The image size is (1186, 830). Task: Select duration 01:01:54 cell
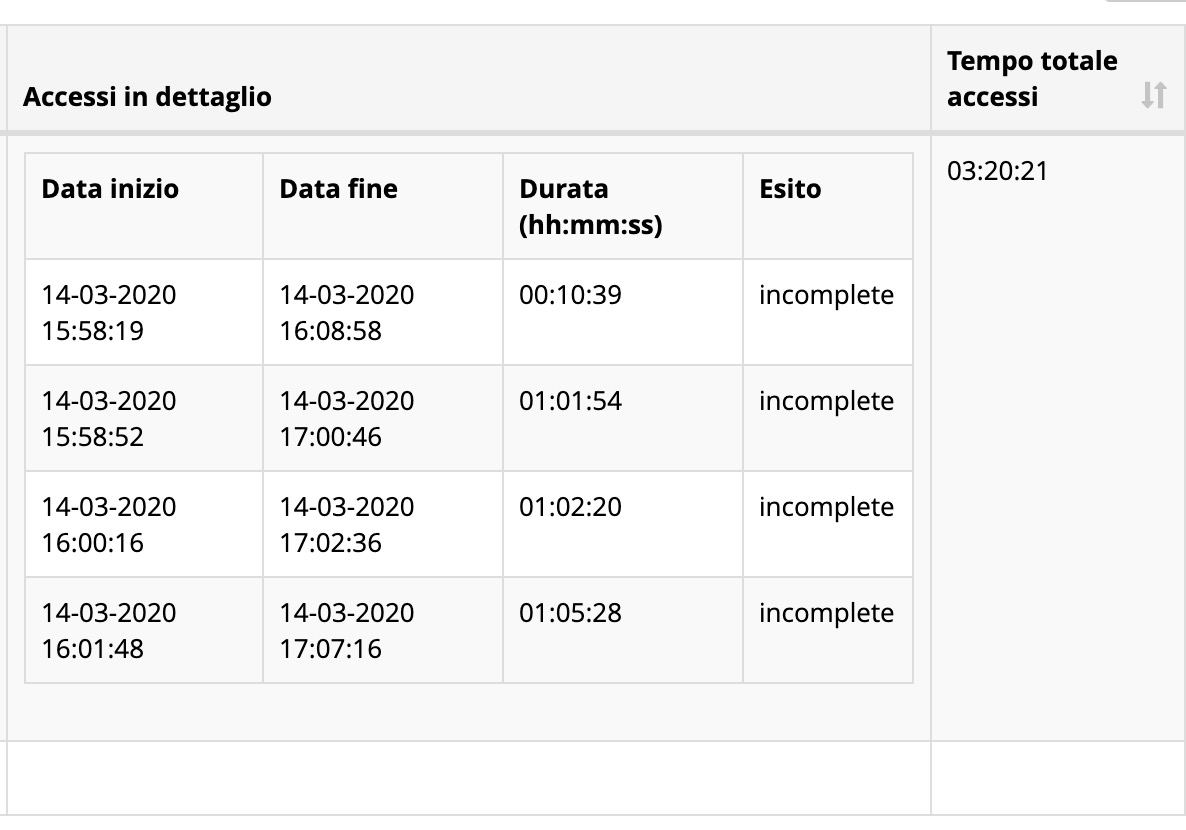pos(570,401)
